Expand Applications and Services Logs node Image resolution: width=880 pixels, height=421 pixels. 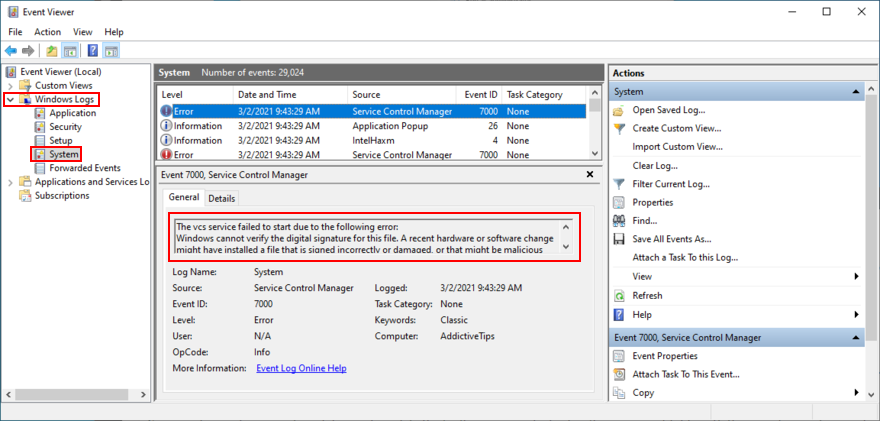11,182
